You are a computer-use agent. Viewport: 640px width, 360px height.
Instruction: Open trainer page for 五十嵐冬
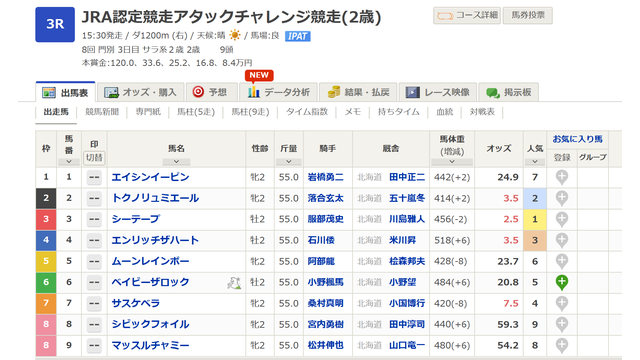407,198
